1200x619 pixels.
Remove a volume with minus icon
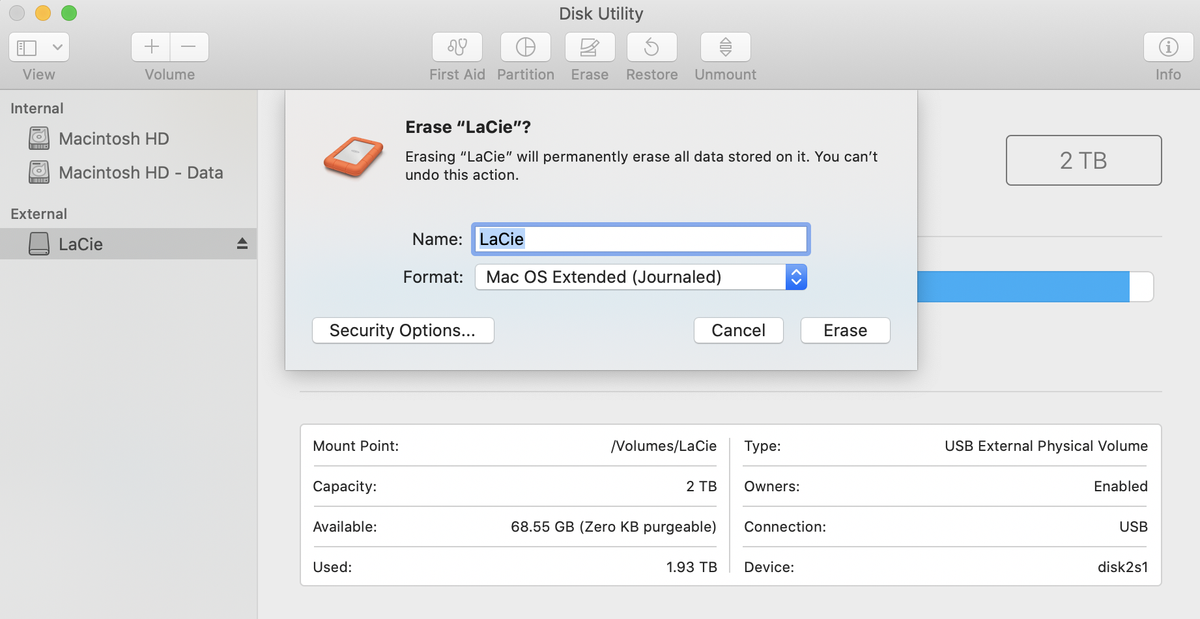point(189,47)
